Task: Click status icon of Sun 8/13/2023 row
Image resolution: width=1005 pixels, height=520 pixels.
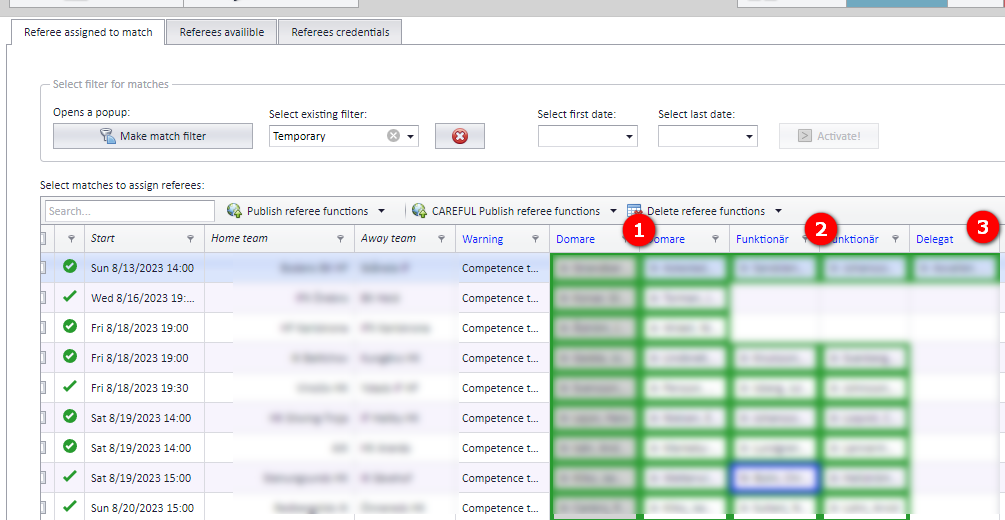Action: click(x=70, y=266)
